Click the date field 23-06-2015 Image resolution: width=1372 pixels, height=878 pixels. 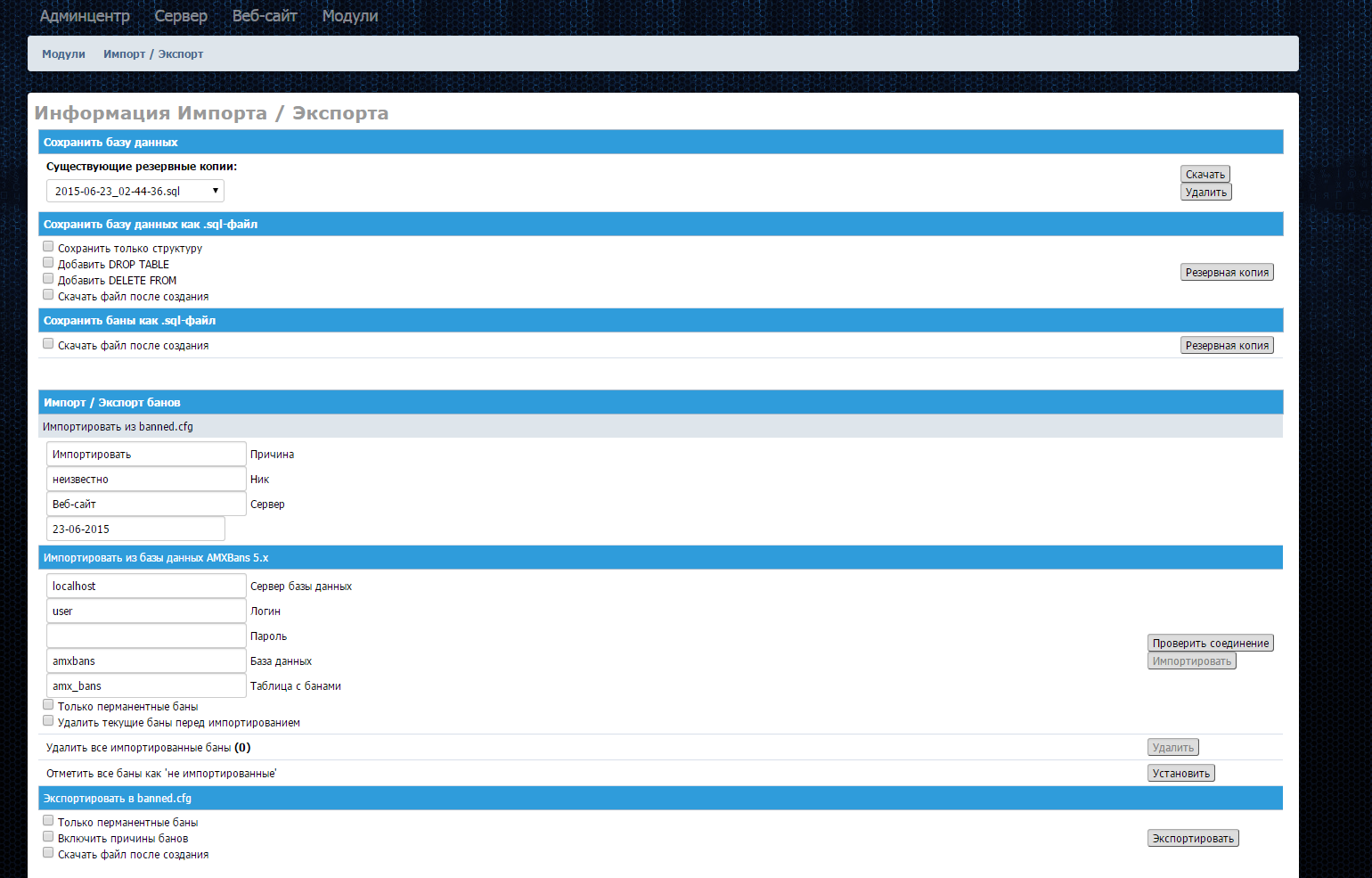coord(135,529)
